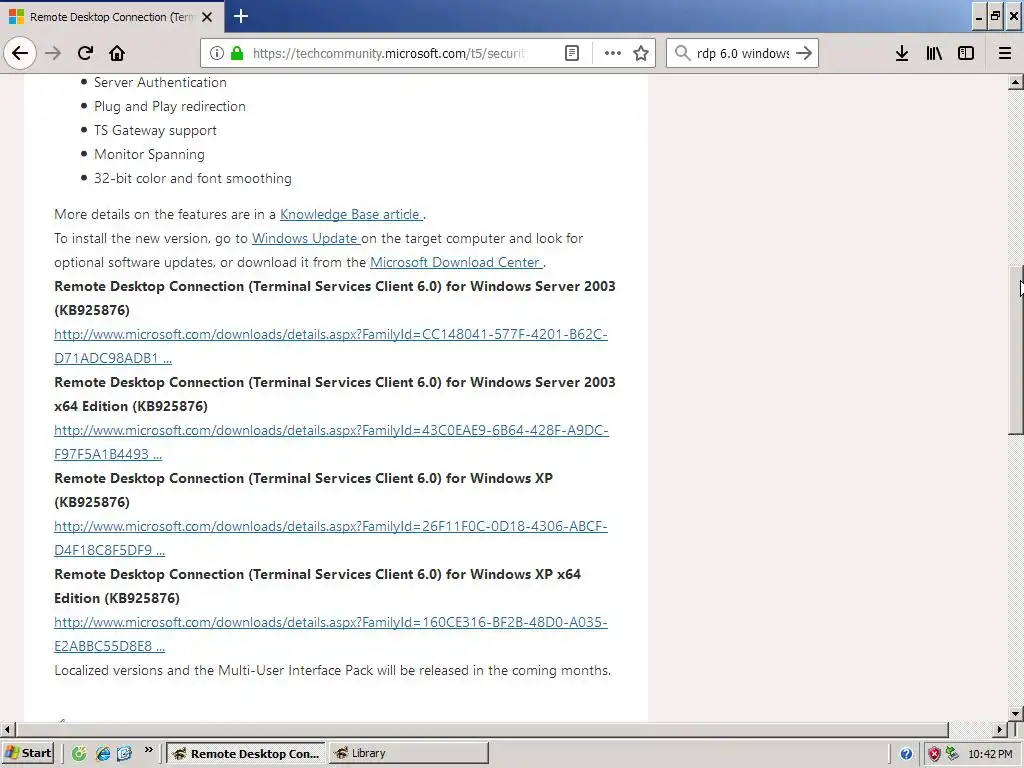1024x768 pixels.
Task: Restore down the Firefox window
Action: pyautogui.click(x=995, y=17)
